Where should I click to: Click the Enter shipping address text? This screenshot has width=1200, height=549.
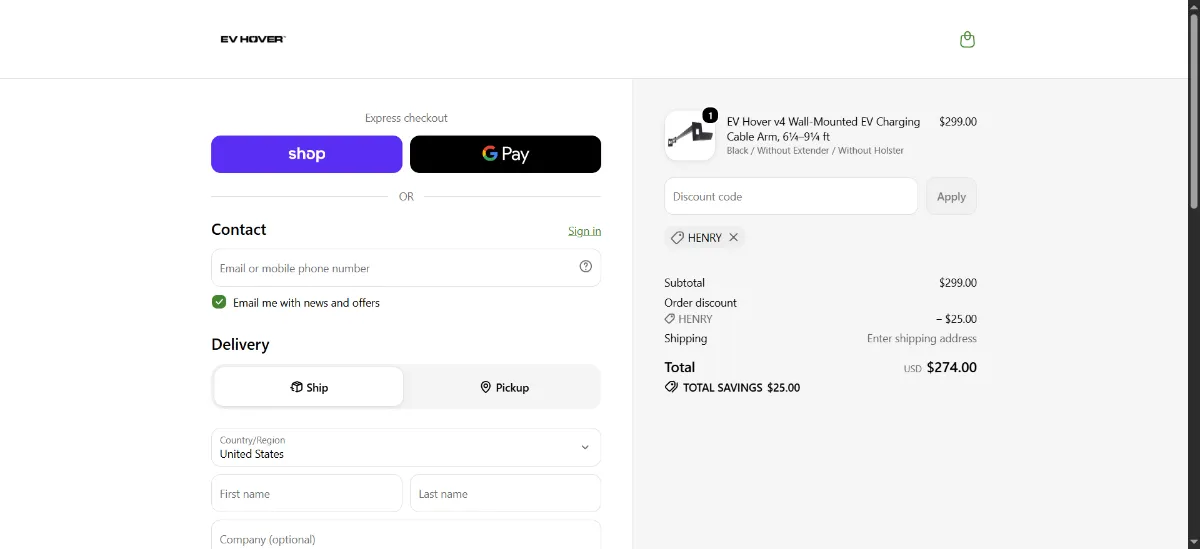tap(922, 338)
